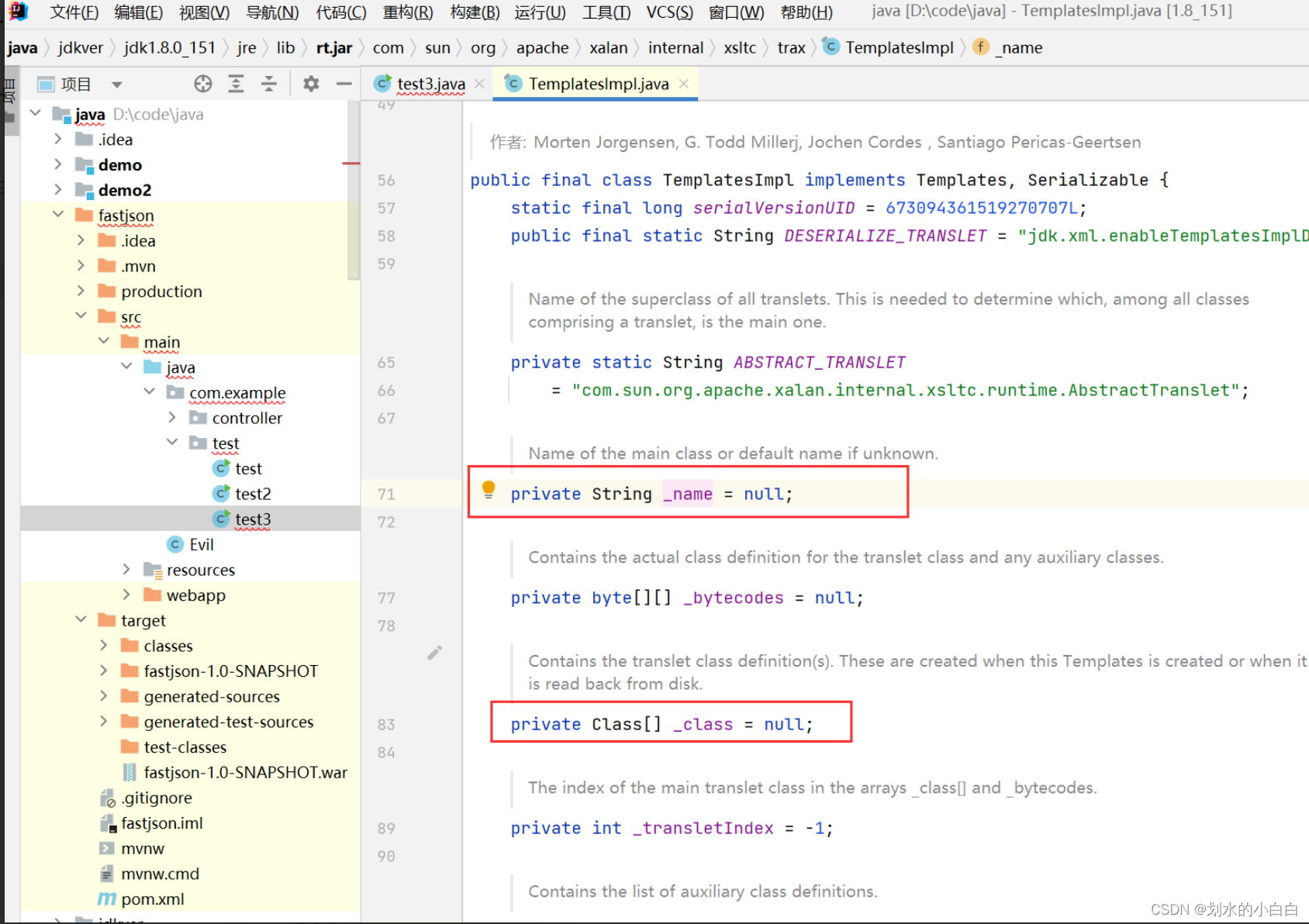Close the TemplatesImpl.java tab
Screen dimensions: 1309x924
pyautogui.click(x=683, y=84)
